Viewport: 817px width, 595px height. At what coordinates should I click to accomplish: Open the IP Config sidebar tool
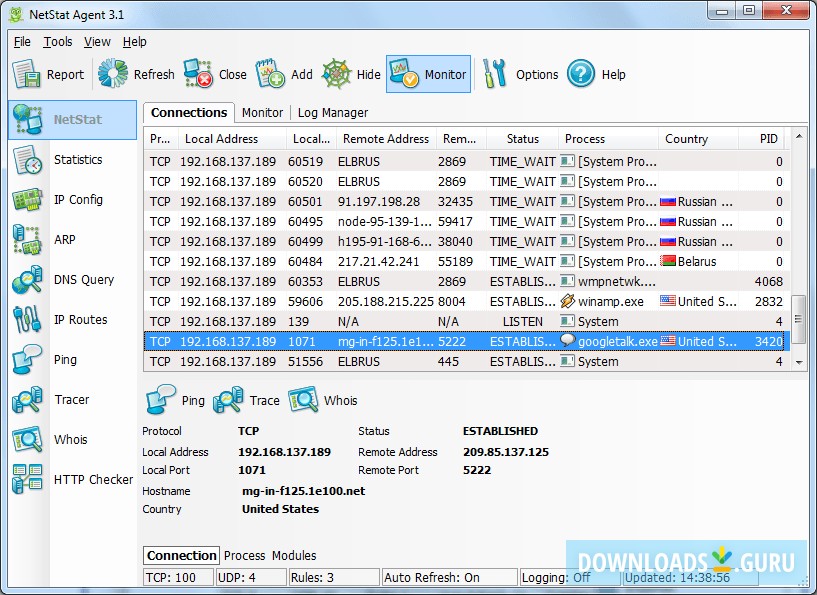pyautogui.click(x=72, y=200)
